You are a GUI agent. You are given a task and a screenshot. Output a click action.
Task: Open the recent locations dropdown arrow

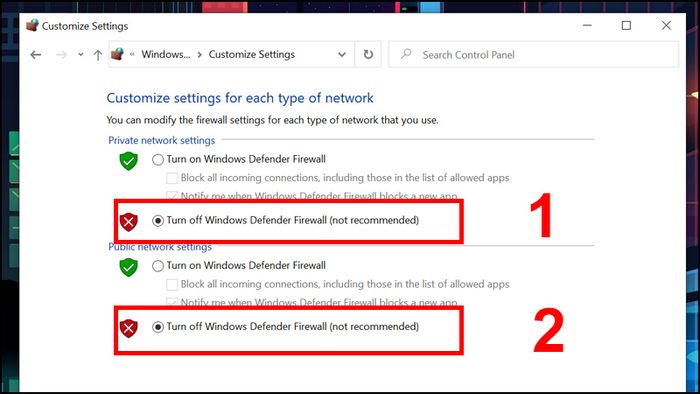click(81, 54)
